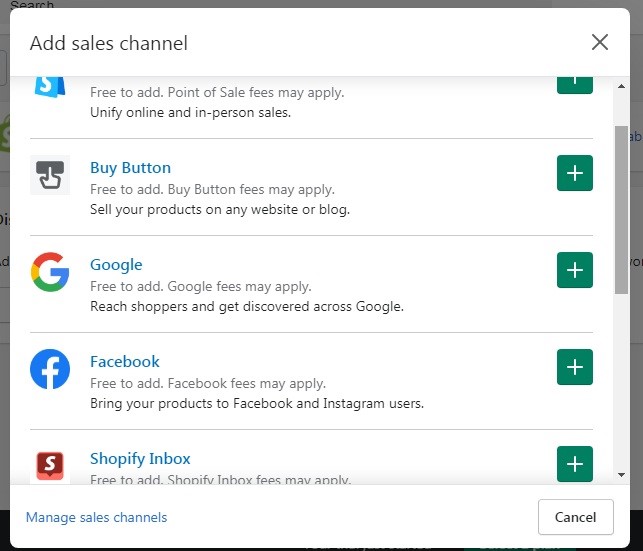Open the Buy Button link

[130, 168]
